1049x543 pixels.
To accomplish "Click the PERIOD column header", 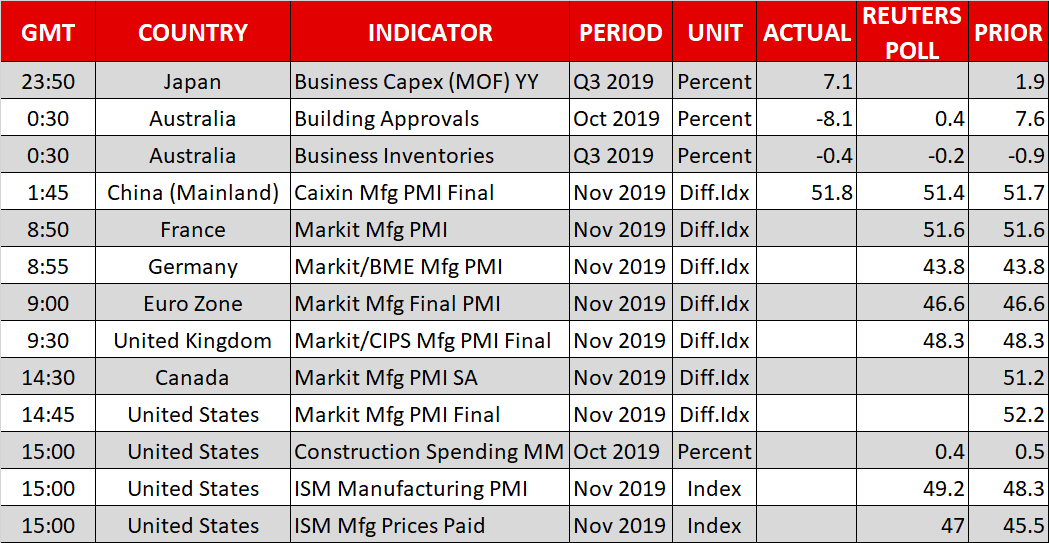I will point(620,32).
